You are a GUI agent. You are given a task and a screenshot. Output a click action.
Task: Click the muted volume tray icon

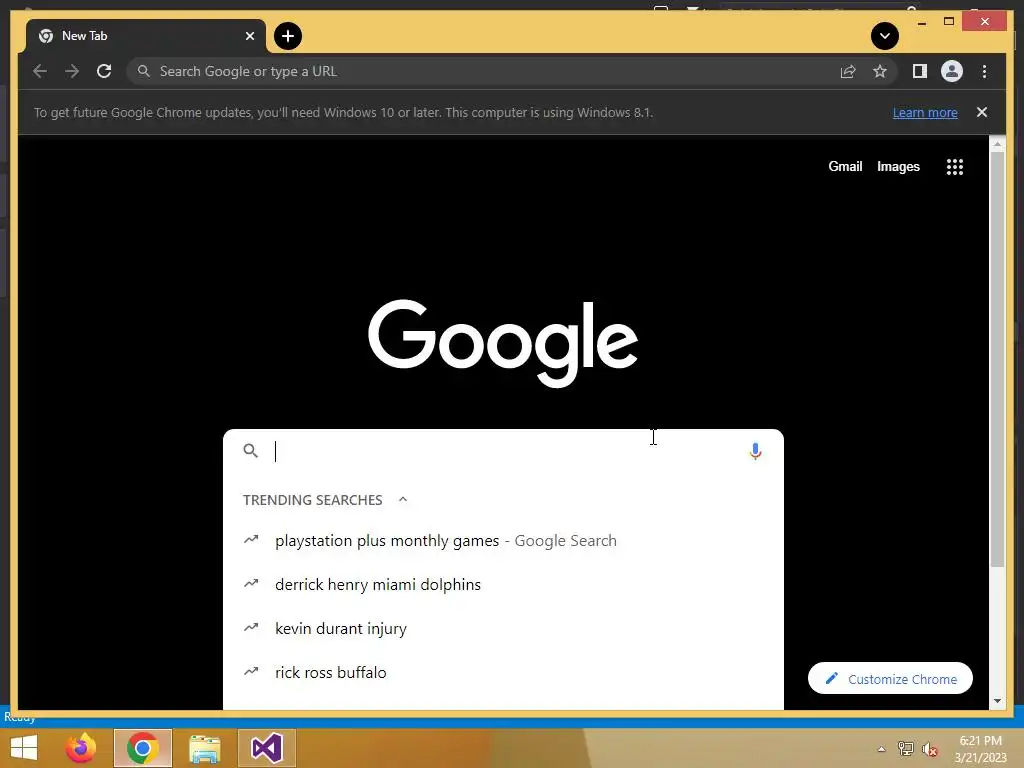pos(930,749)
